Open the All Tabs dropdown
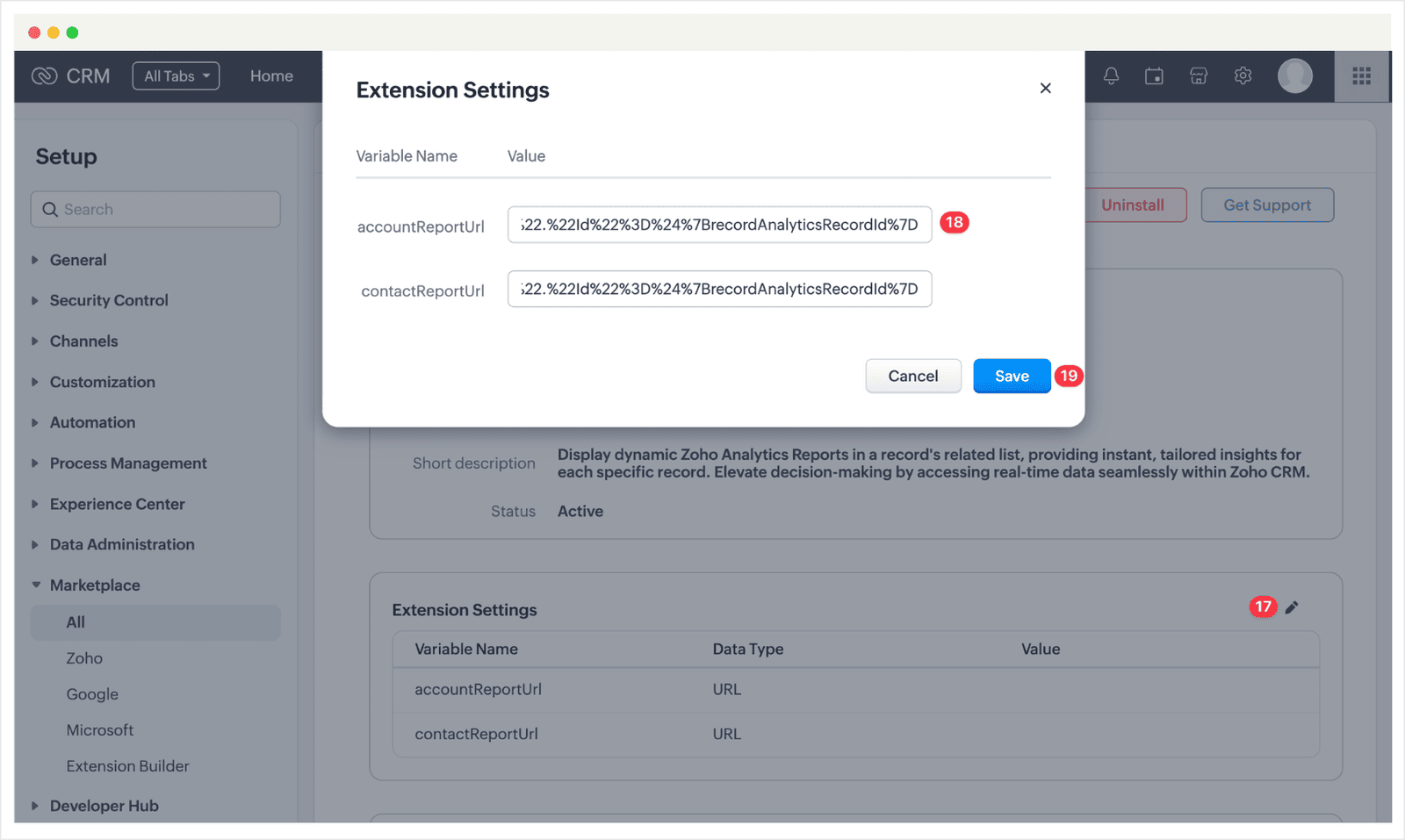Screen dimensions: 1405x840 176,76
